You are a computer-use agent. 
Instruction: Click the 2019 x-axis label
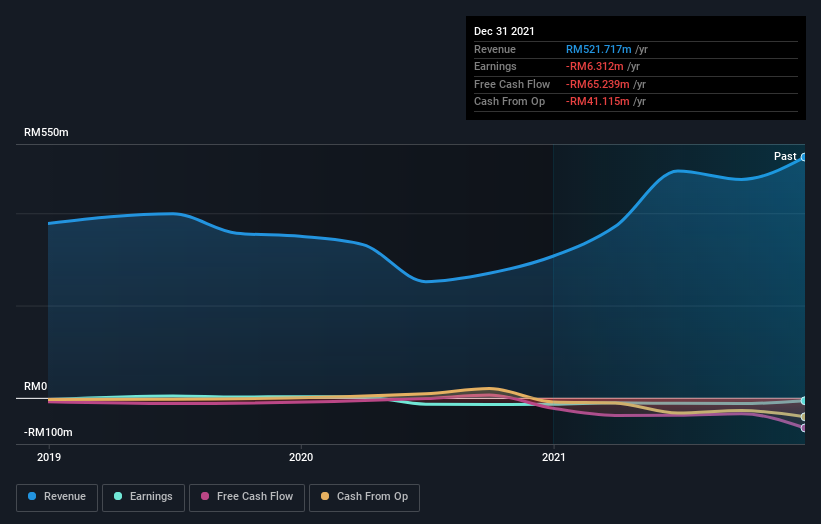point(49,458)
